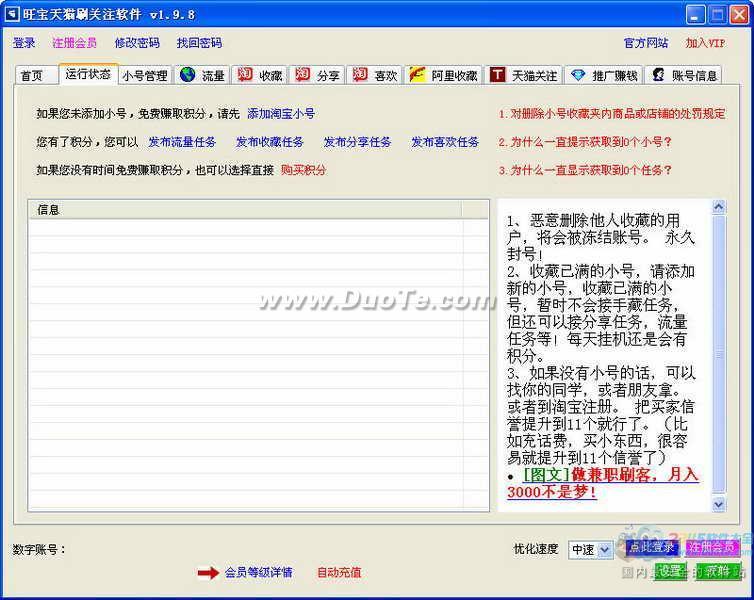Click the 找回密码 link
The height and width of the screenshot is (600, 754).
pos(200,43)
